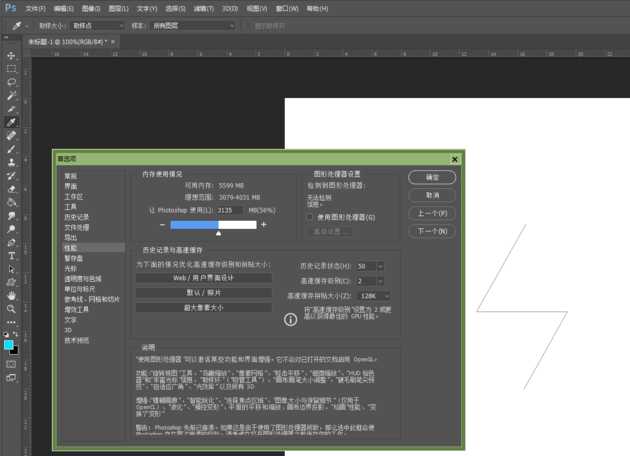Select the Type tool
The image size is (630, 456).
11,256
